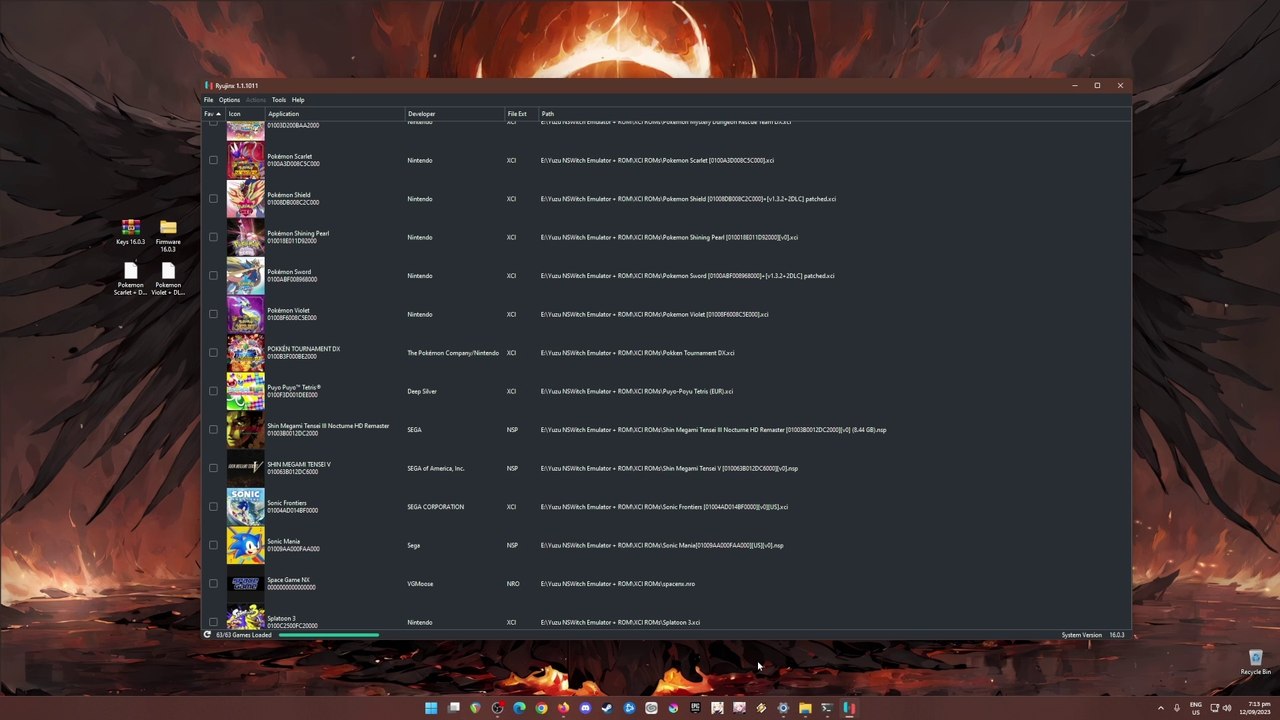Screen dimensions: 1280x720
Task: Click the Pokémon Scarlet game cover icon
Action: click(245, 160)
